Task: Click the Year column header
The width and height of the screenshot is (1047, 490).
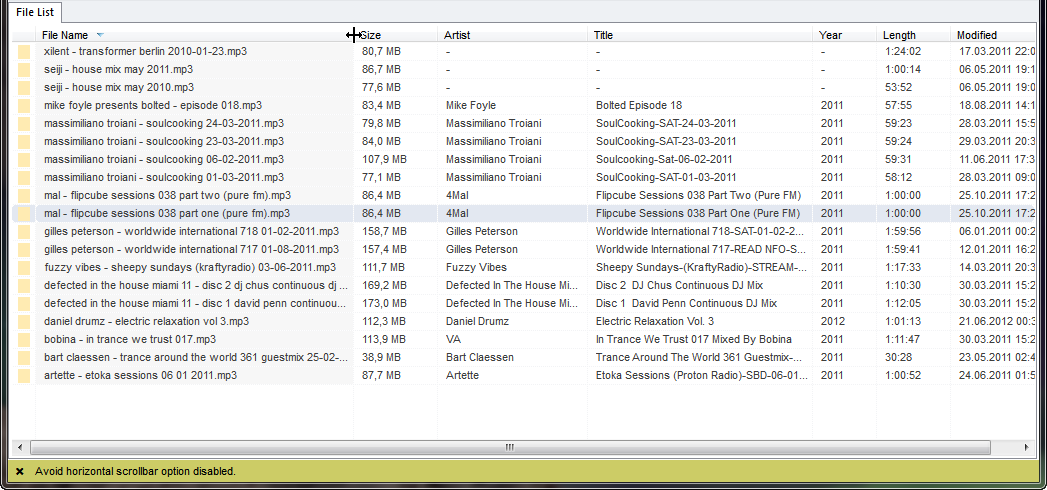Action: point(843,35)
